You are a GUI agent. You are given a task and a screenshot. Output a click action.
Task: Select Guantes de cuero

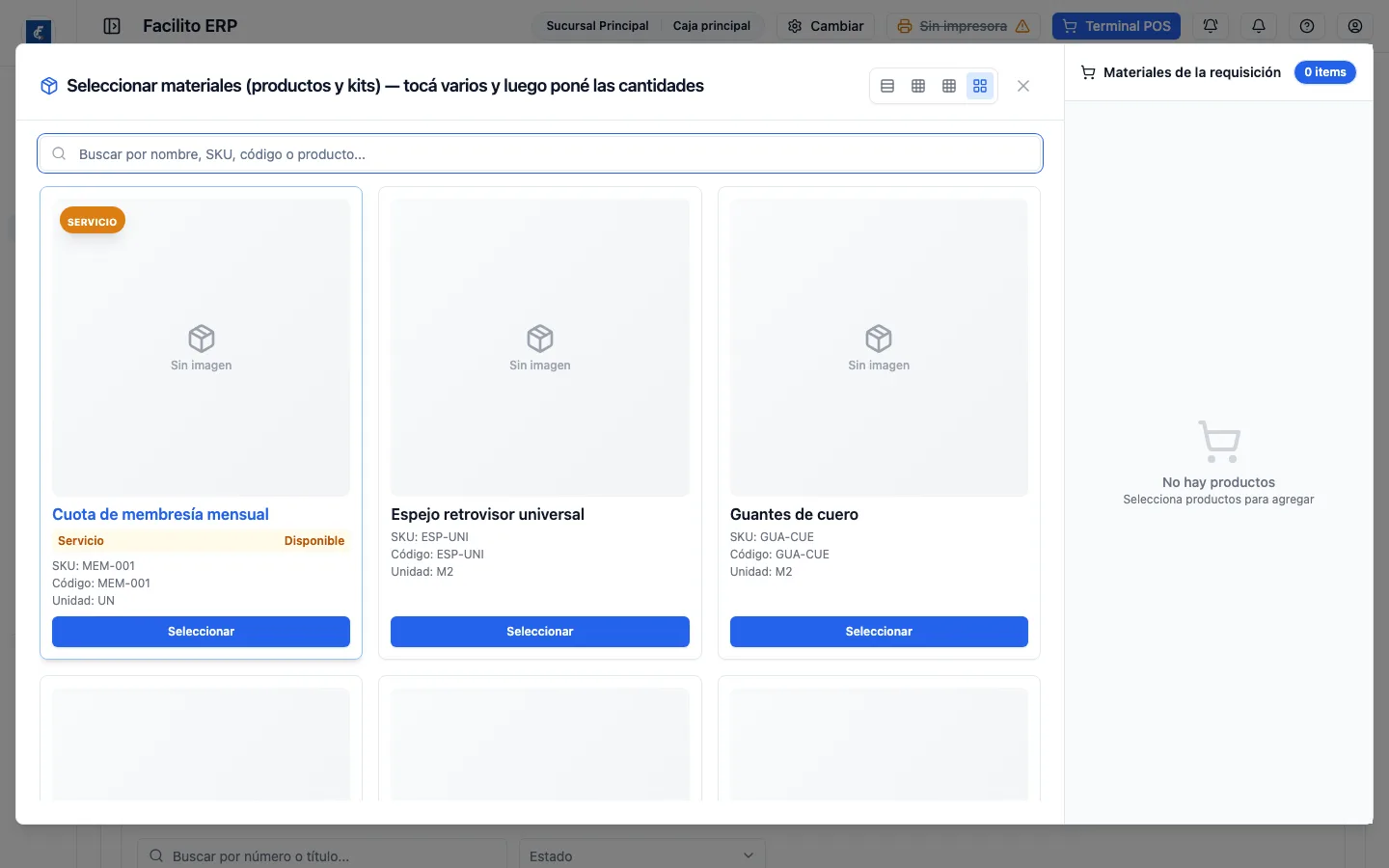pos(879,632)
